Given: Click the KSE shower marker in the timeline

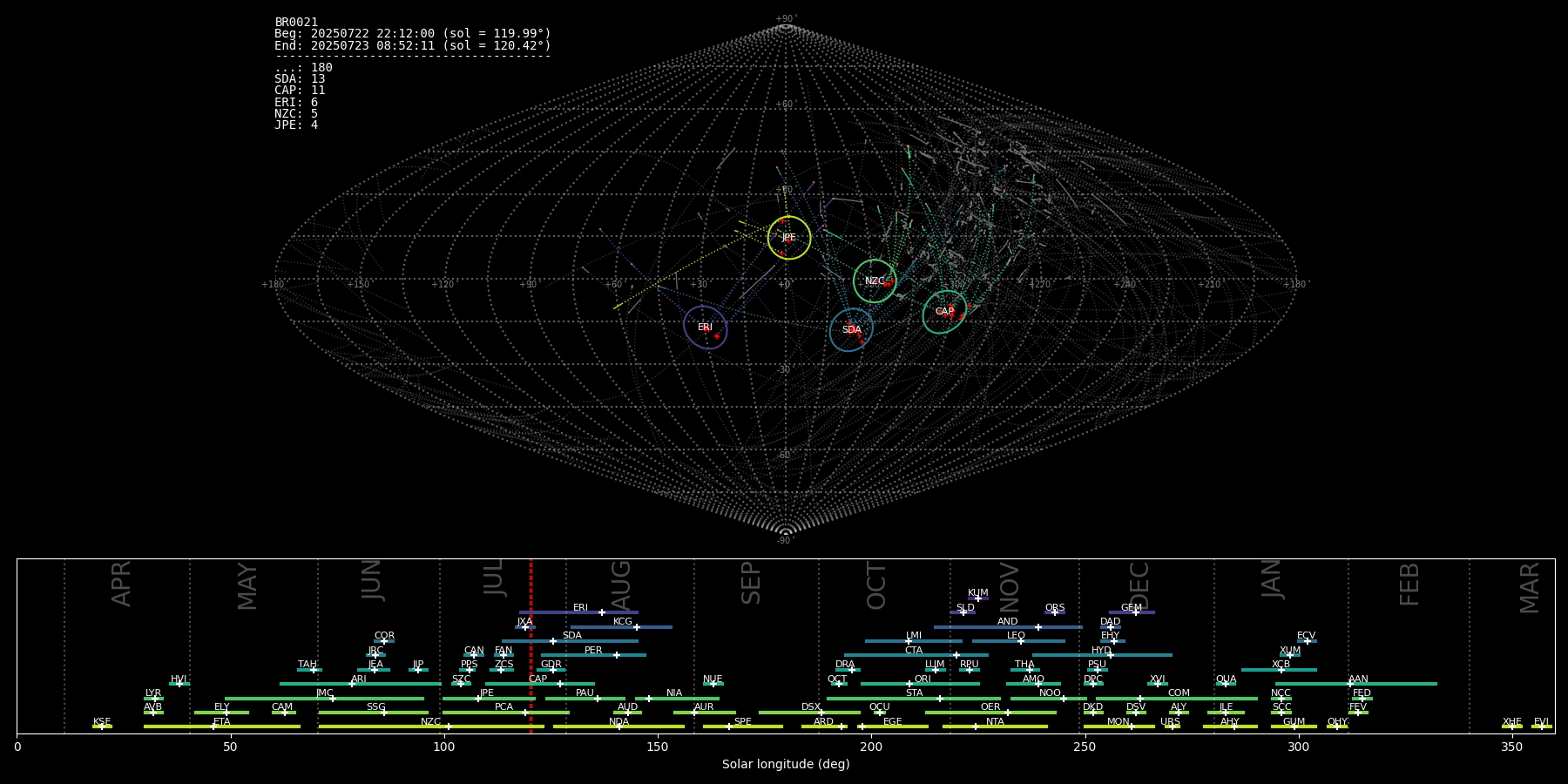Looking at the screenshot, I should click(x=102, y=727).
